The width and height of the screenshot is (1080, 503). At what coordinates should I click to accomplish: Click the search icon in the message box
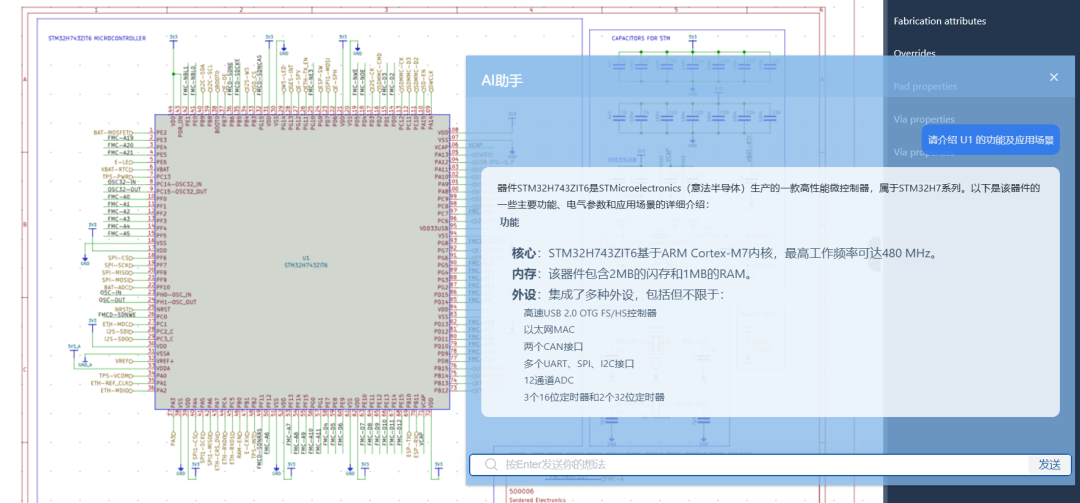pyautogui.click(x=490, y=464)
